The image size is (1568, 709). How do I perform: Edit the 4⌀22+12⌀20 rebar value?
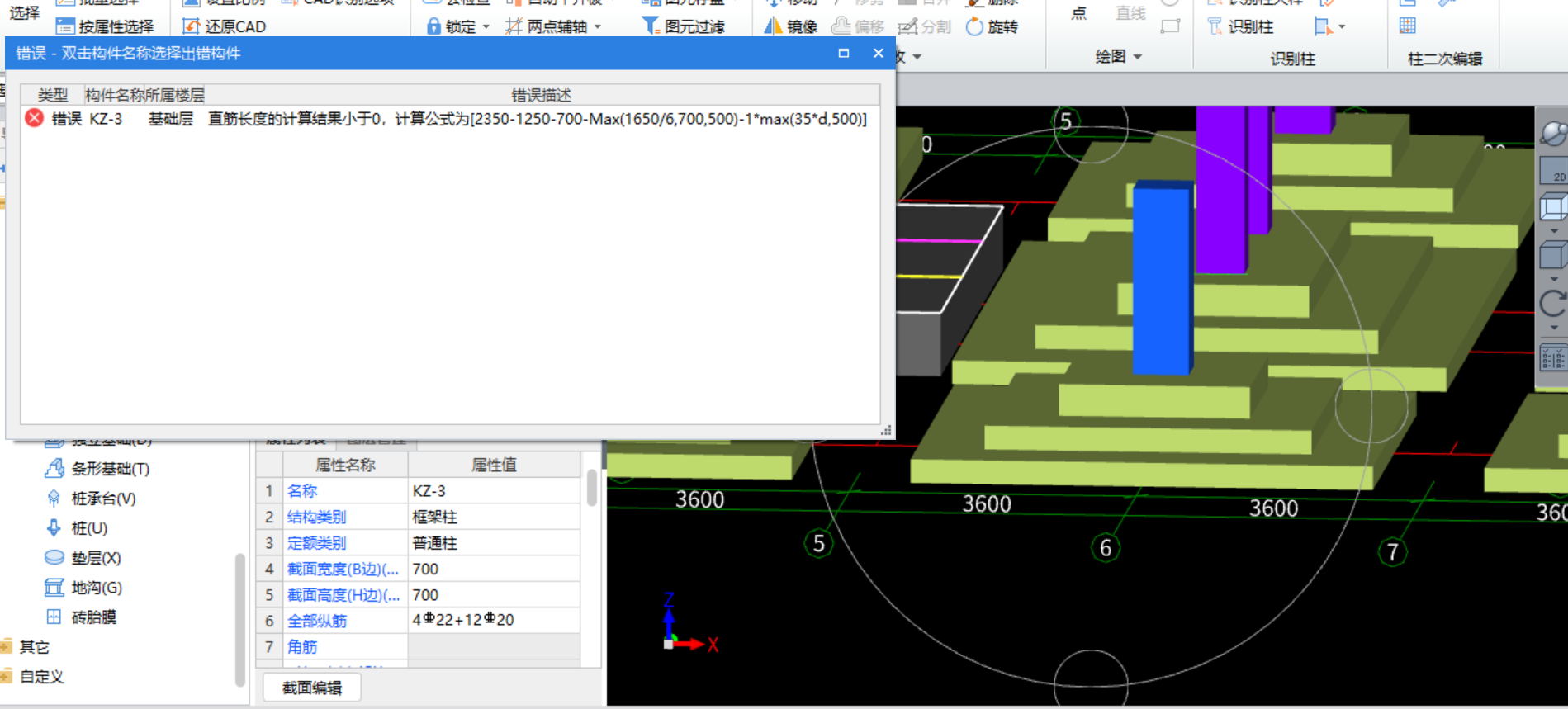494,621
